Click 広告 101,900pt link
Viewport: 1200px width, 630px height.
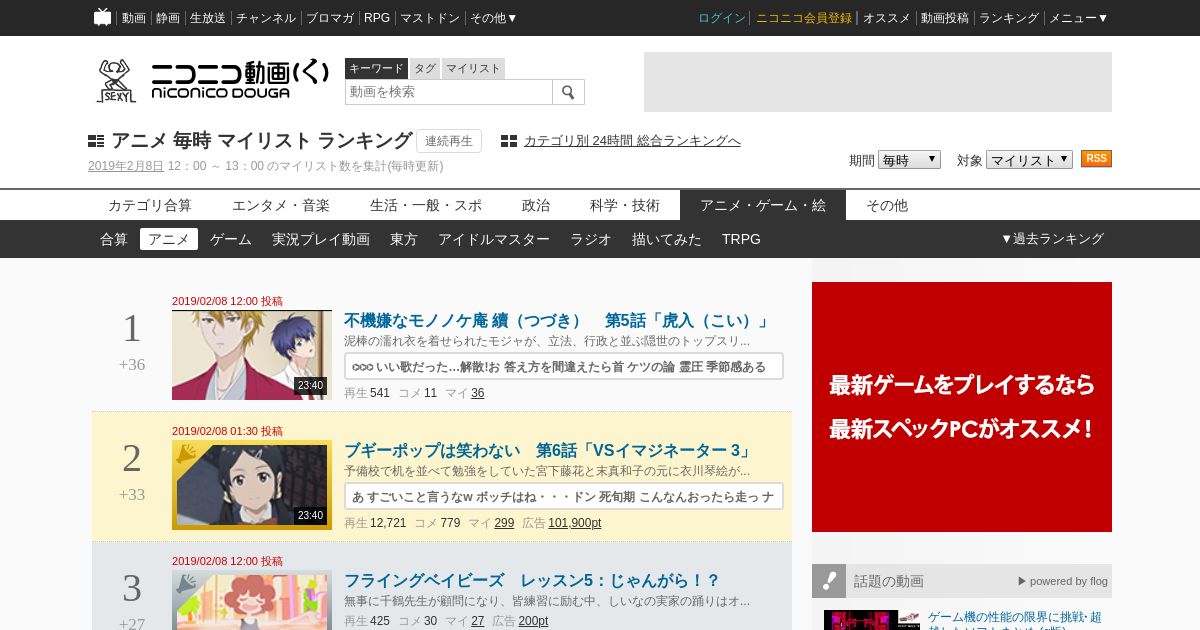575,523
